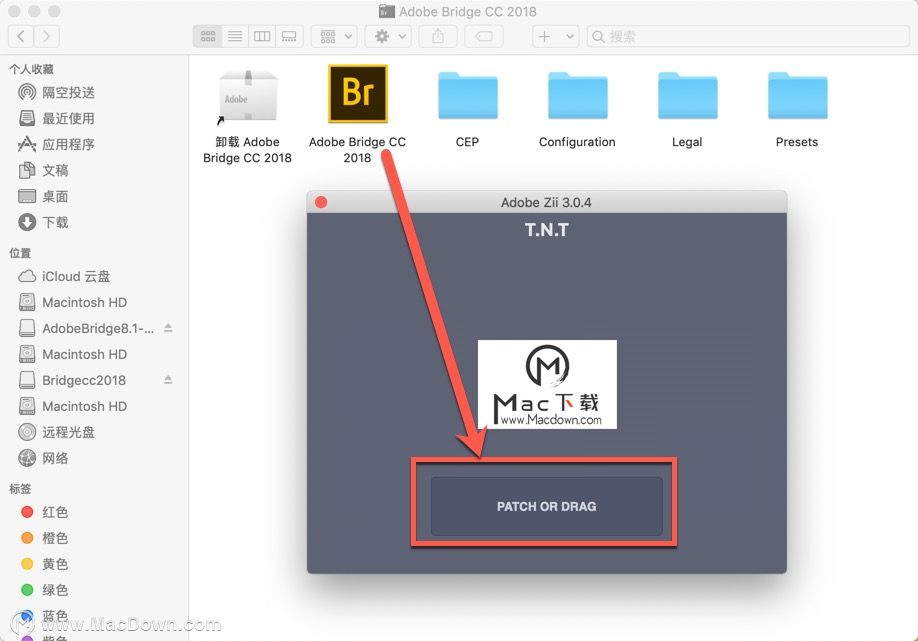Close the Adobe Zii window

point(321,202)
